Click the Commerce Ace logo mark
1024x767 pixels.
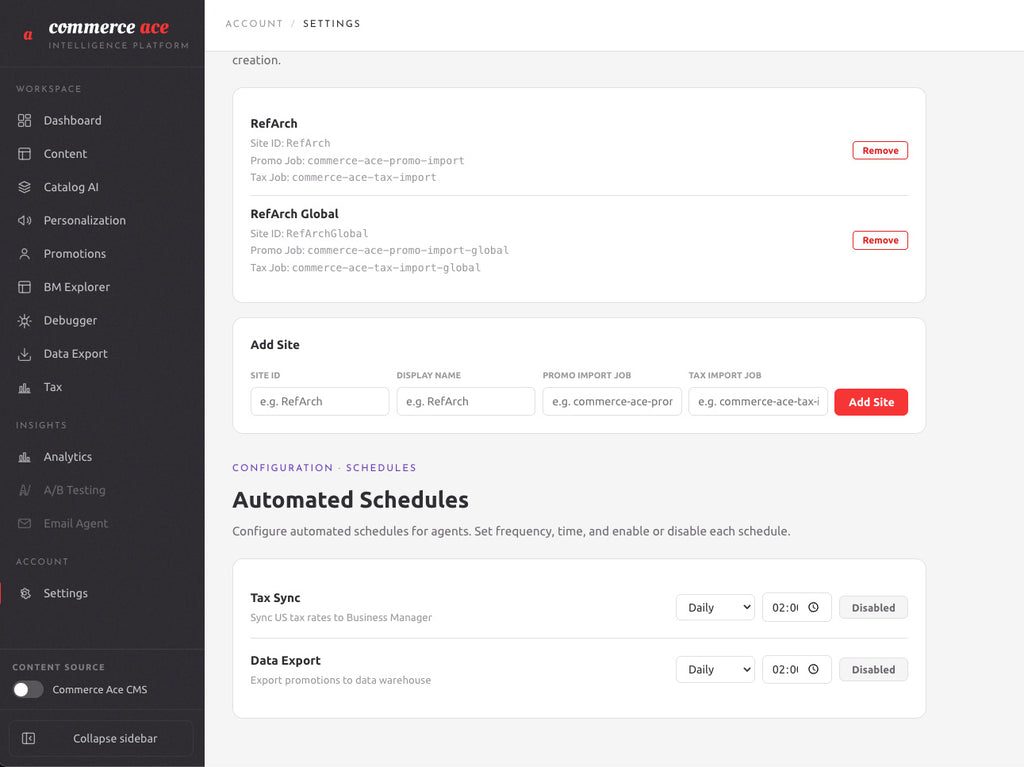point(28,35)
